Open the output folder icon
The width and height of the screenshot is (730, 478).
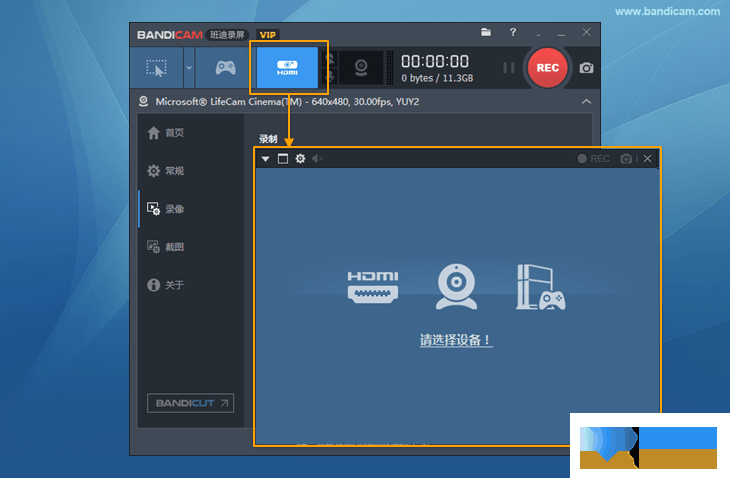coord(486,32)
